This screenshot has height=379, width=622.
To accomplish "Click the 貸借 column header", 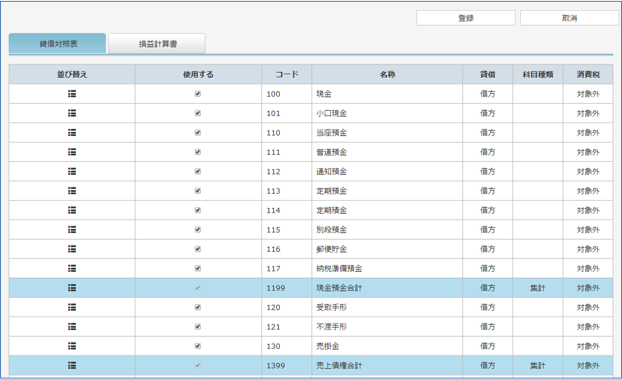I will coord(488,75).
